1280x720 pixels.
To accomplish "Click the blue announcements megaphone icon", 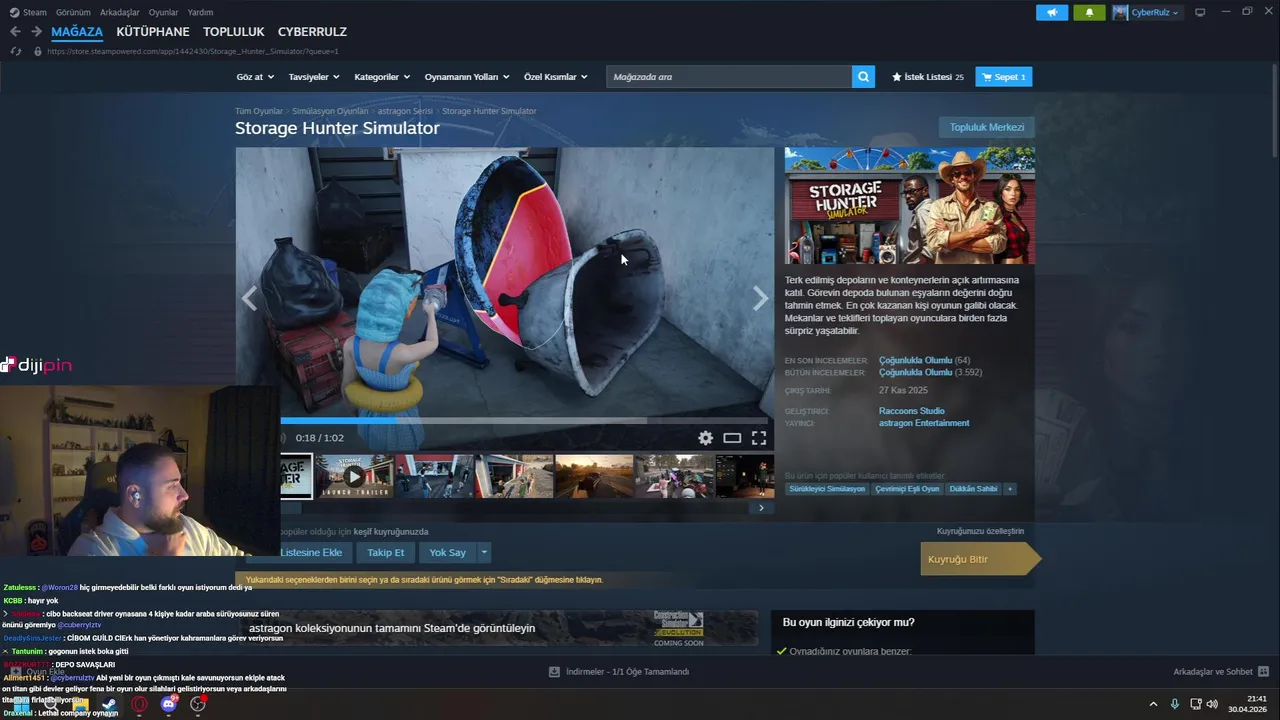I will (1052, 12).
